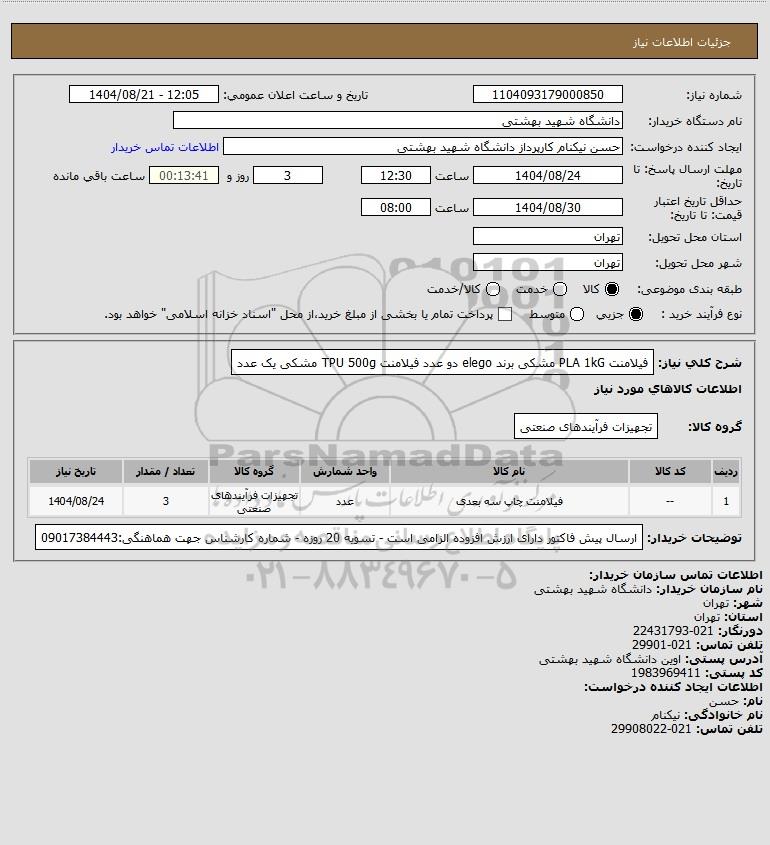Click the requester phone 29908022-021
The height and width of the screenshot is (845, 770).
[x=651, y=729]
